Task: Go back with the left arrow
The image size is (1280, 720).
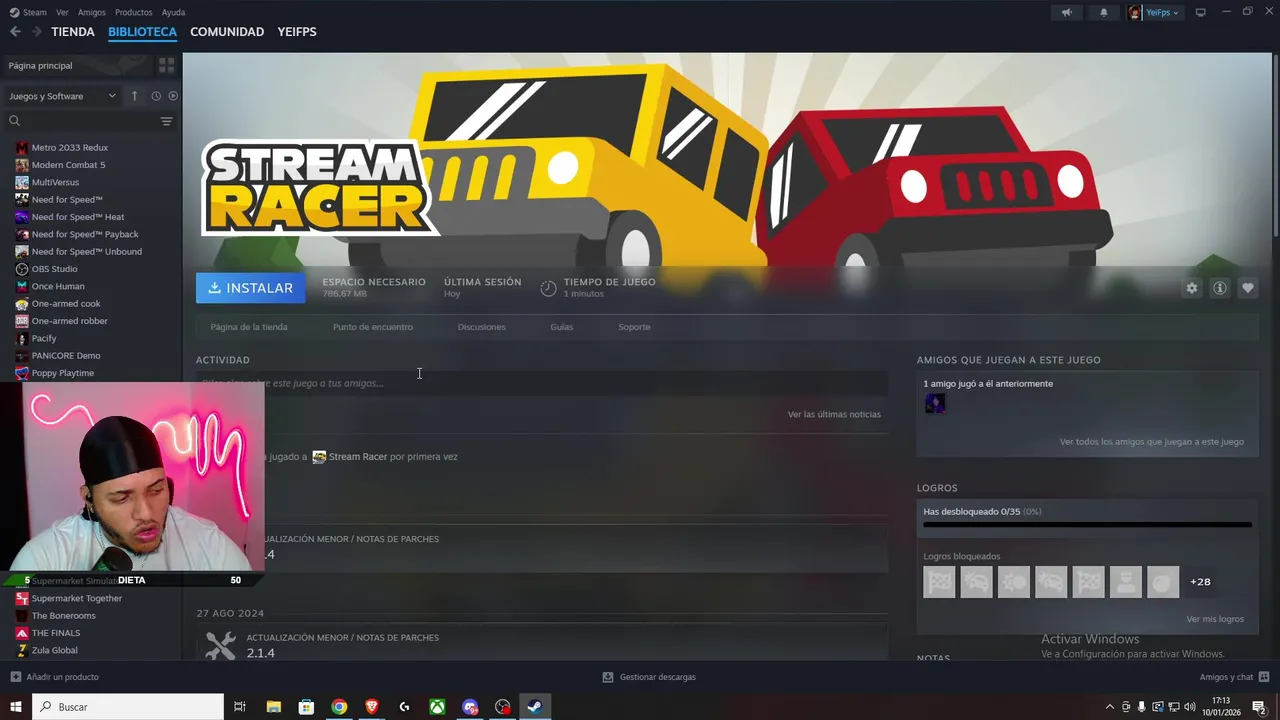Action: [x=15, y=32]
